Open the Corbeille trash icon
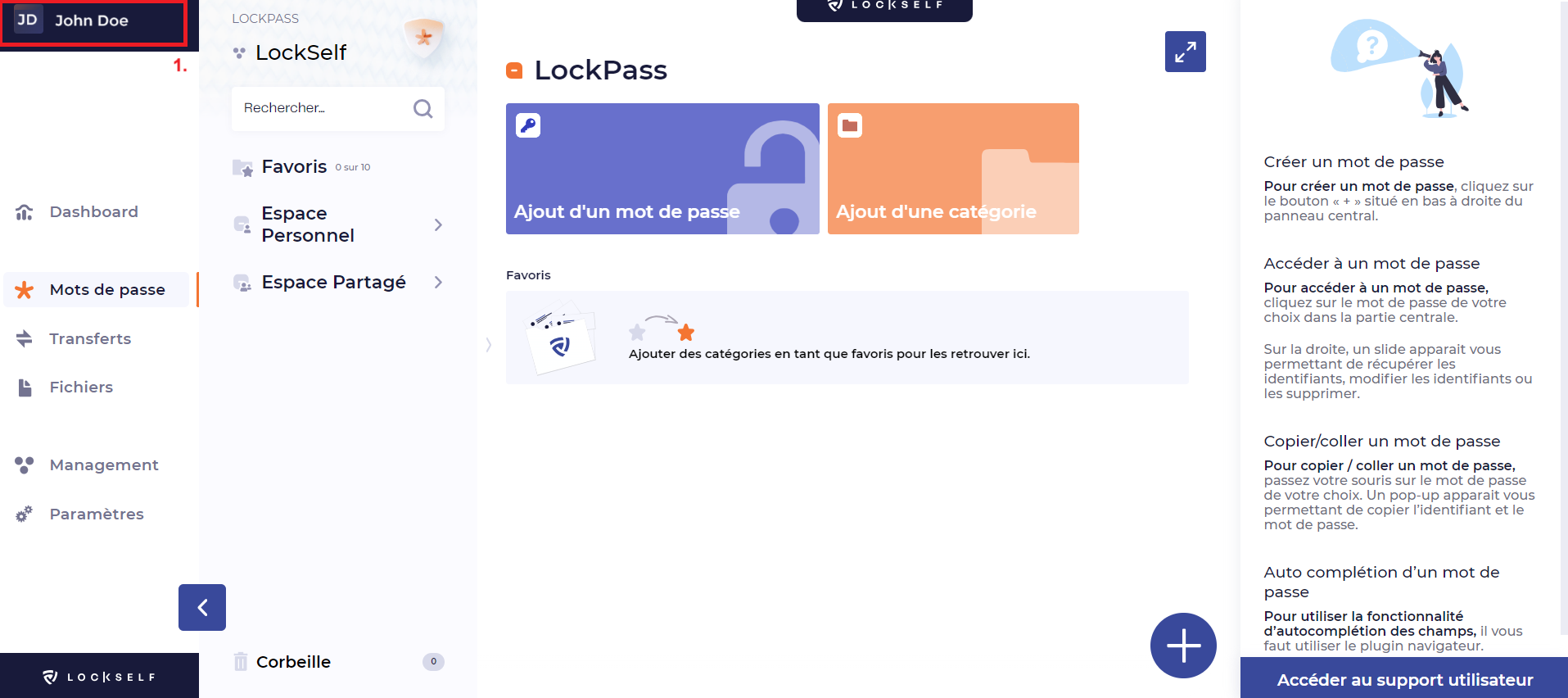This screenshot has height=698, width=1568. [241, 661]
